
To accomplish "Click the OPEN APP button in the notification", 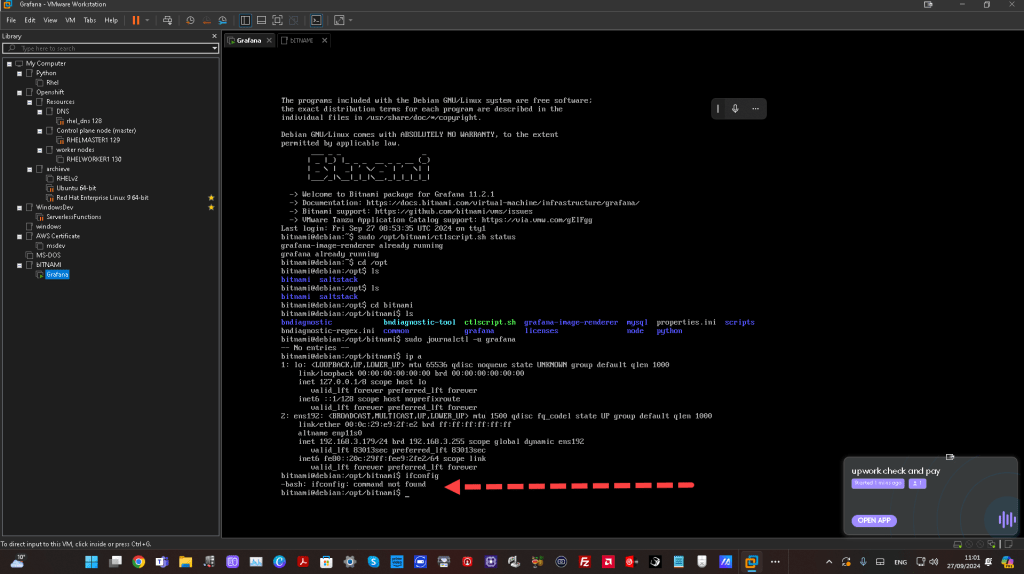I will 874,520.
